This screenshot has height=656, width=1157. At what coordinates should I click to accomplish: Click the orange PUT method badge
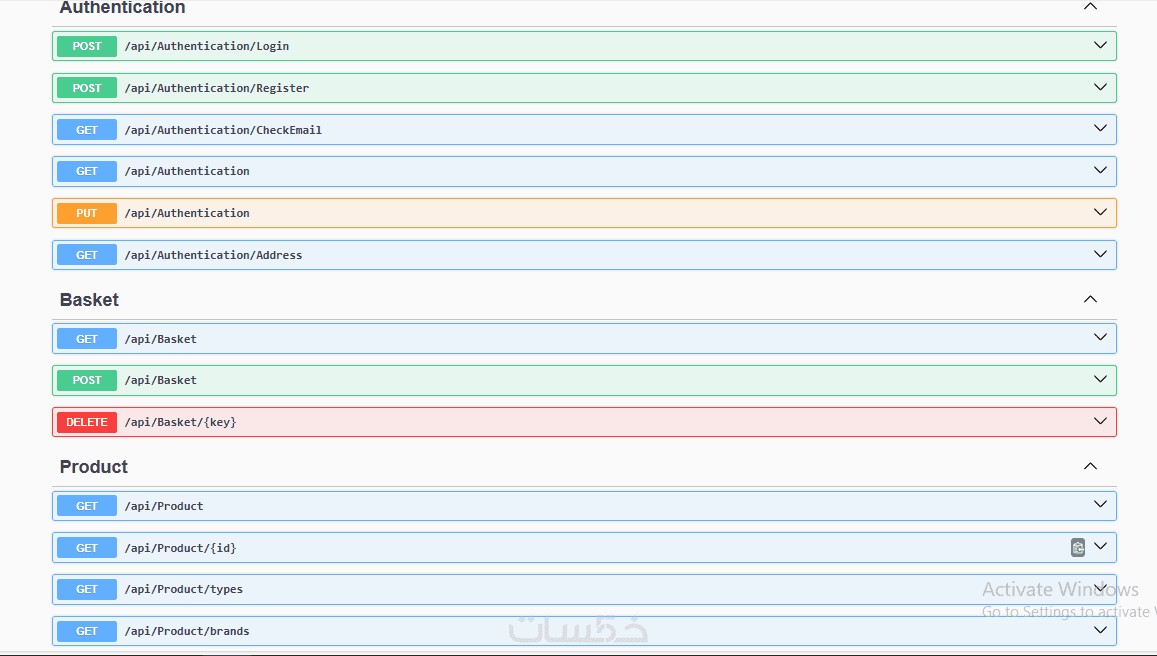click(x=87, y=213)
